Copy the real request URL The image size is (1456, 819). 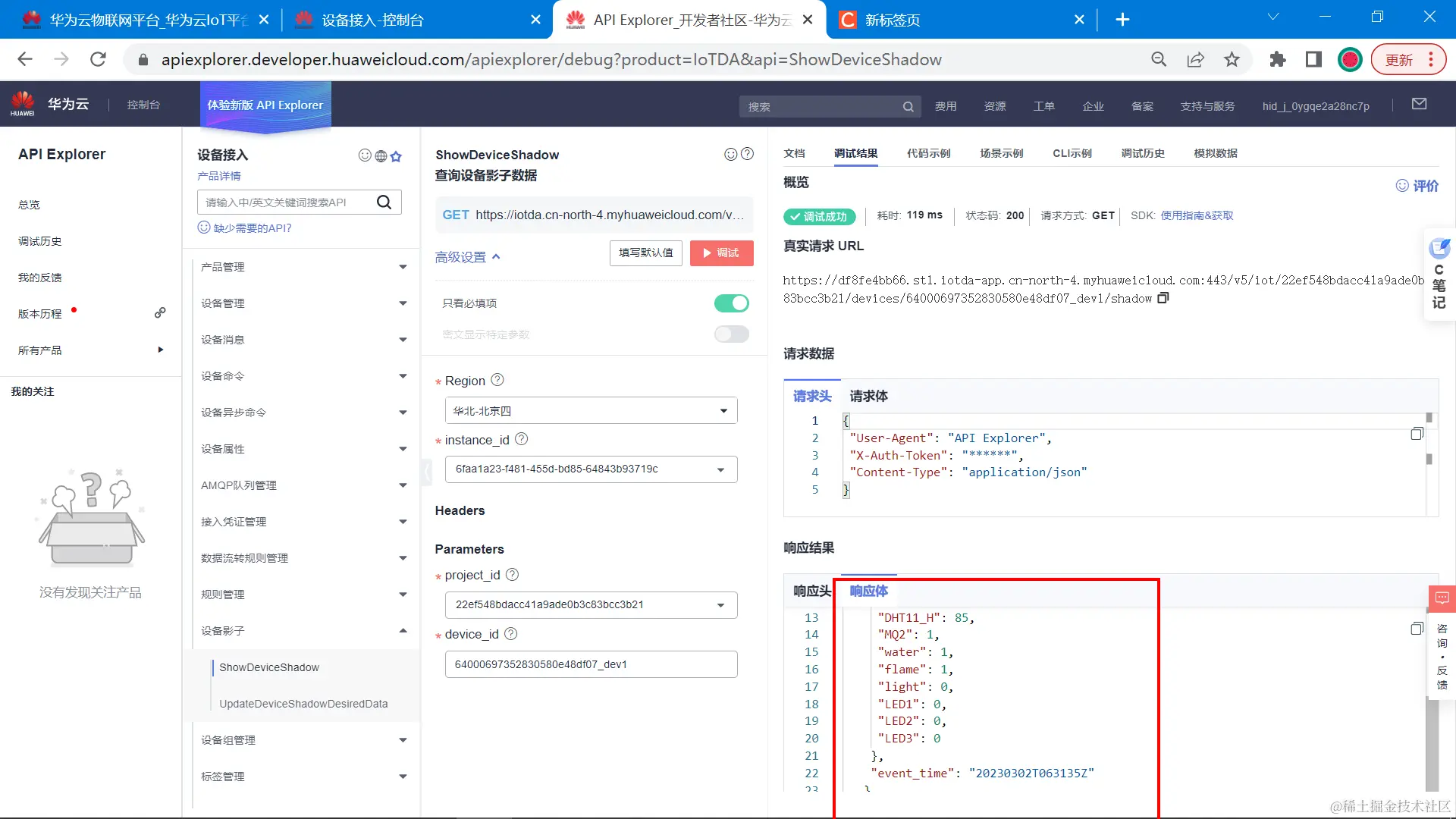click(1163, 298)
